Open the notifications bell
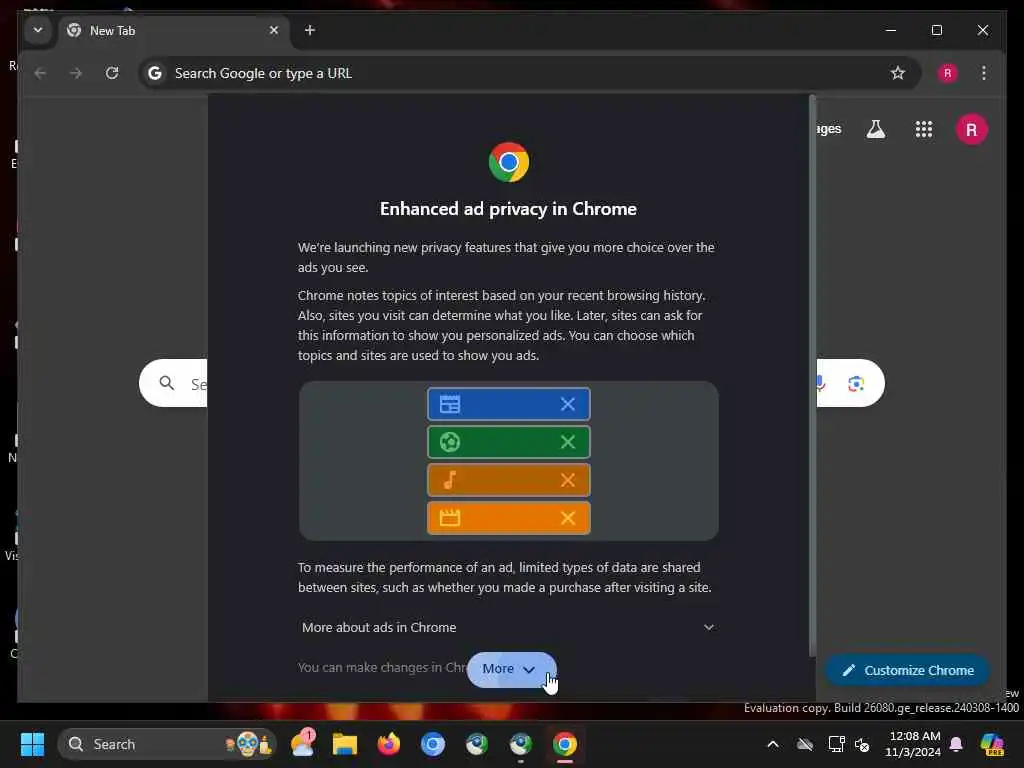The width and height of the screenshot is (1024, 768). tap(956, 744)
